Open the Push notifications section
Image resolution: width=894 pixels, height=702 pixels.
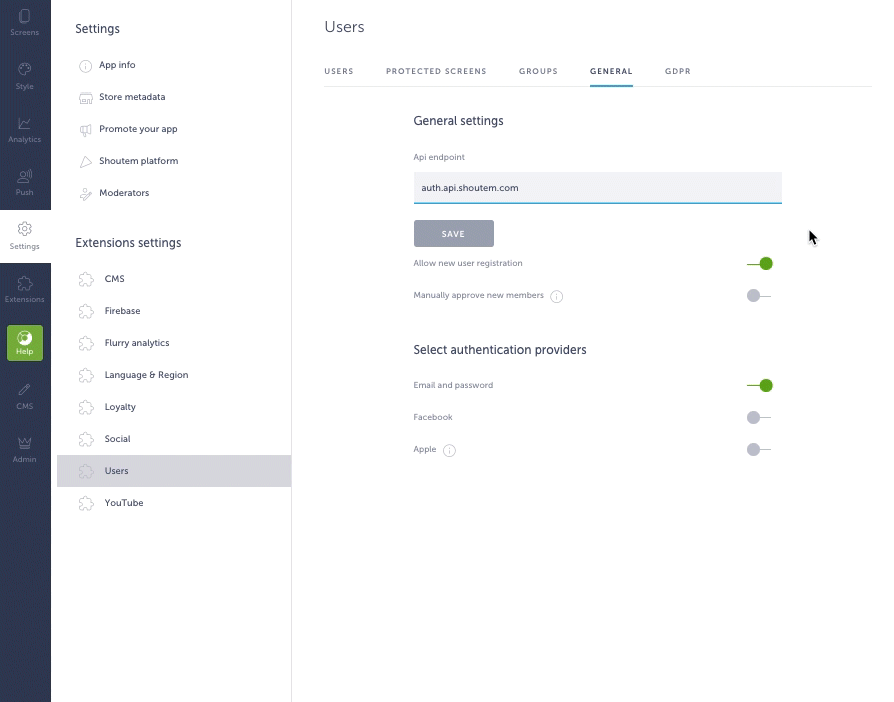pyautogui.click(x=25, y=182)
